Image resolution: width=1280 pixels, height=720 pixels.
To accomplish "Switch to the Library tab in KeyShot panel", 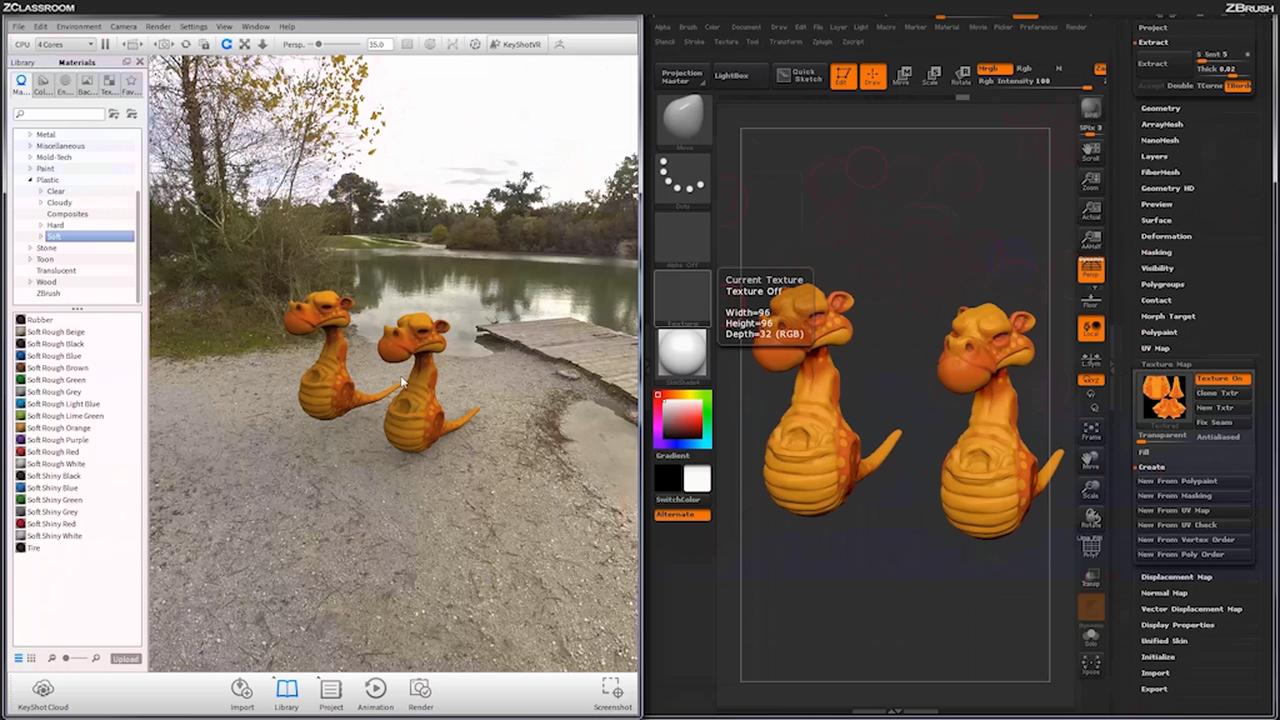I will [x=22, y=63].
